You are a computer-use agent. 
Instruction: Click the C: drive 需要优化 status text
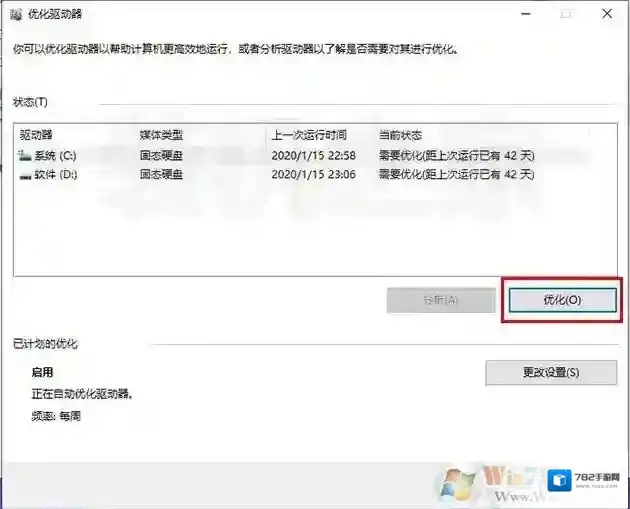click(x=457, y=155)
